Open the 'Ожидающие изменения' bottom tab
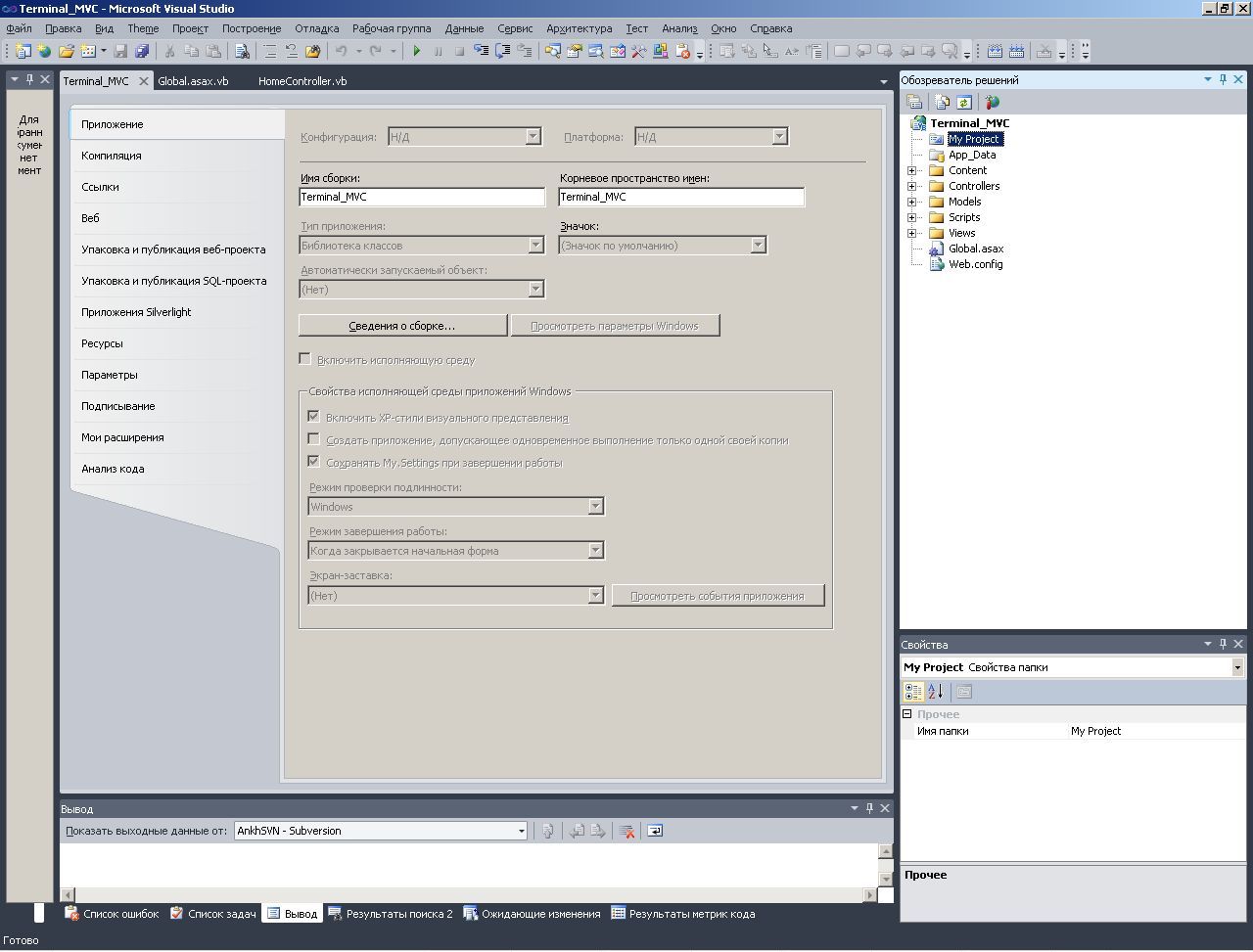 532,914
